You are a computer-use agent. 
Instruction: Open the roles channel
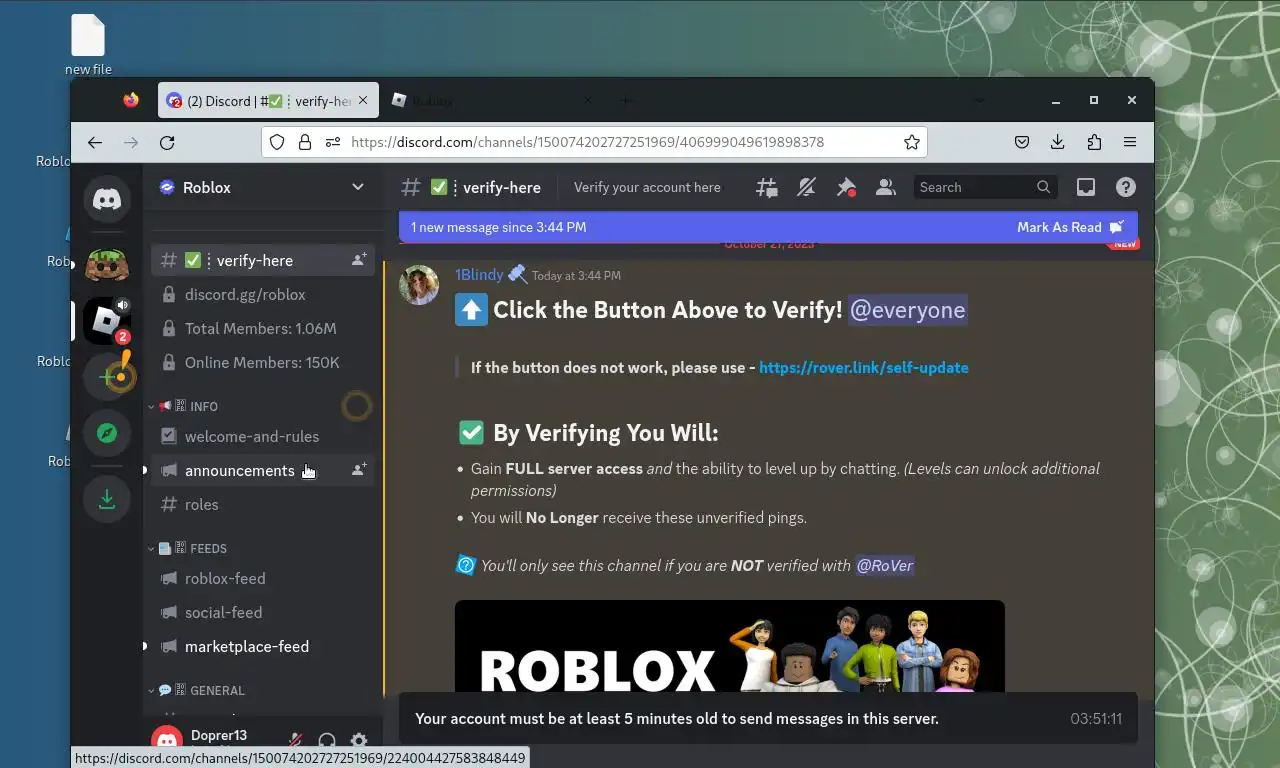[x=263, y=504]
